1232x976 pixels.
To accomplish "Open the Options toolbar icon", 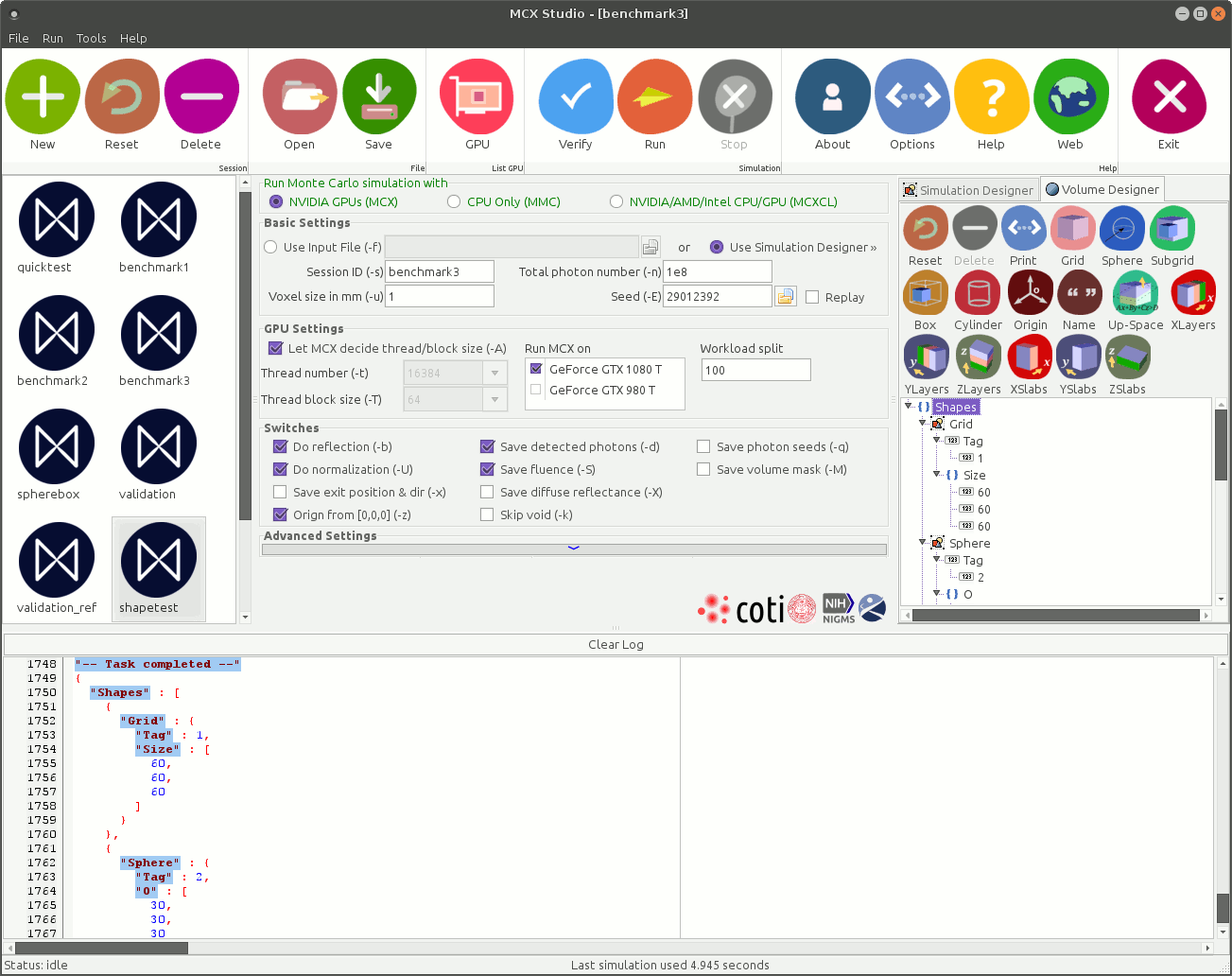I will [911, 97].
